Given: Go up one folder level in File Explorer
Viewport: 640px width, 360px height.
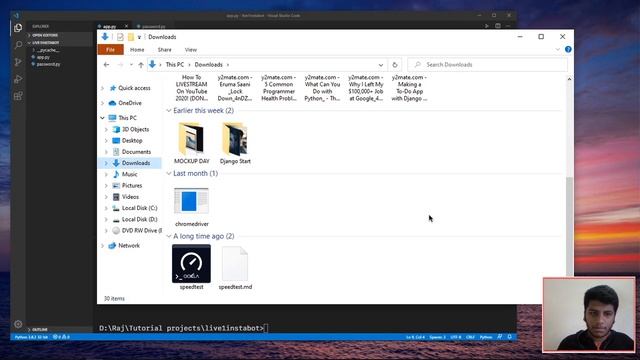Looking at the screenshot, I should click(141, 64).
